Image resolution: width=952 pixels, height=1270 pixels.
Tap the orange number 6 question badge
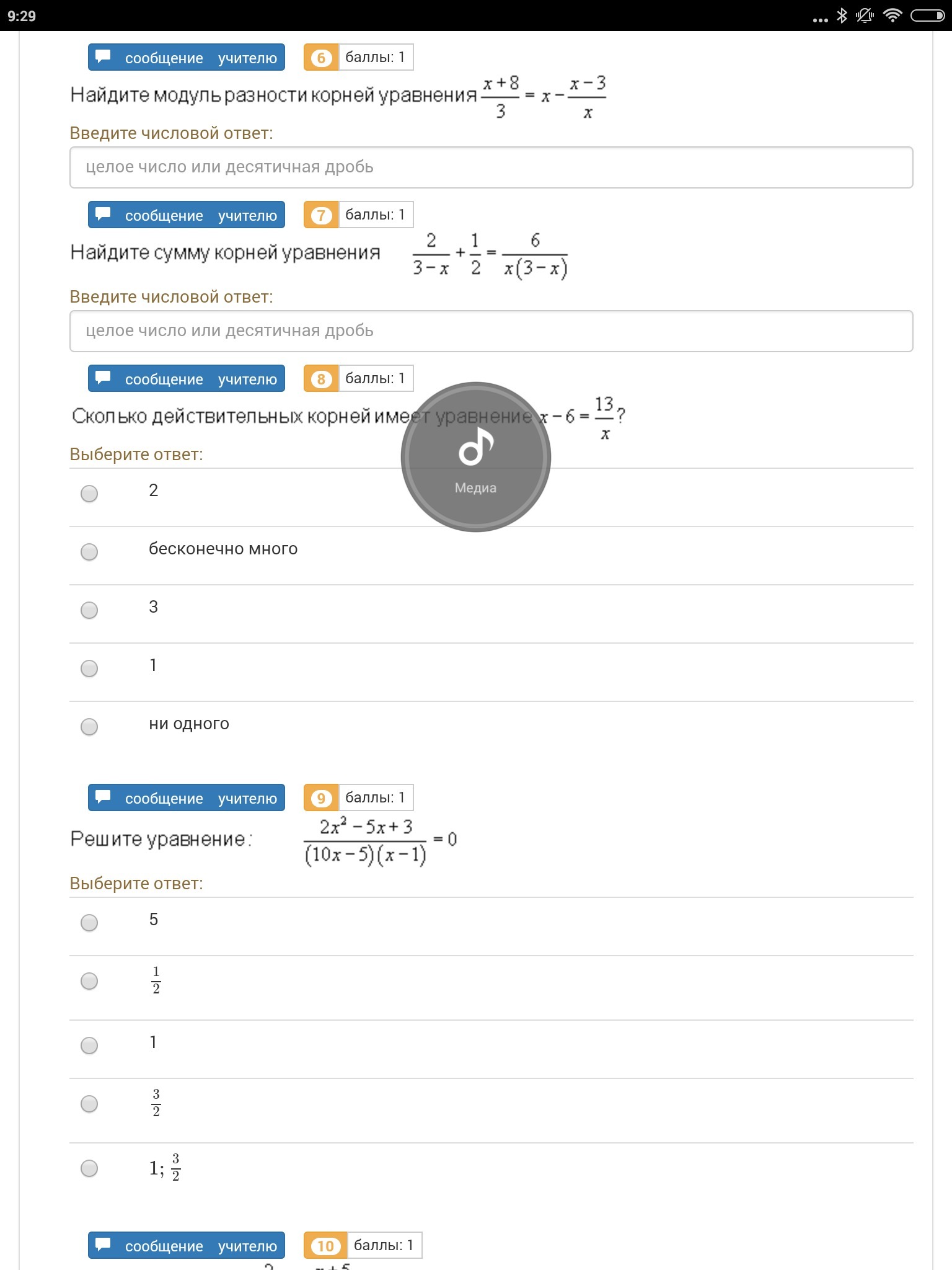pyautogui.click(x=321, y=58)
